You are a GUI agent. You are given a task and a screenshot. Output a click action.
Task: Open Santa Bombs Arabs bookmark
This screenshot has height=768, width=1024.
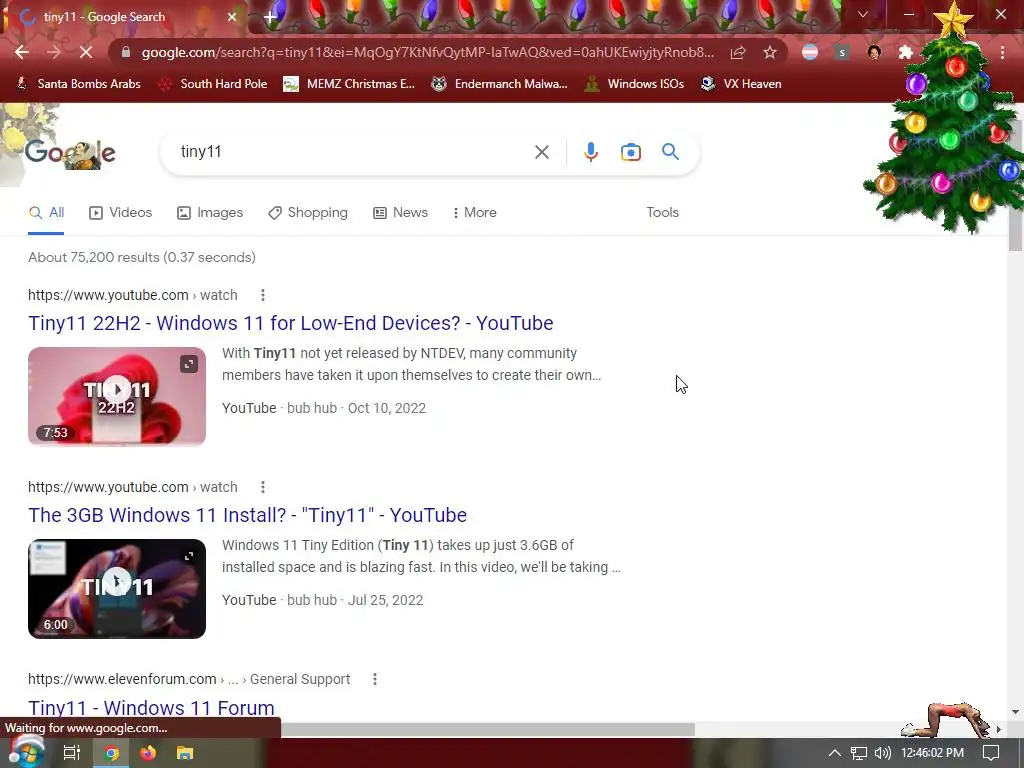coord(78,84)
